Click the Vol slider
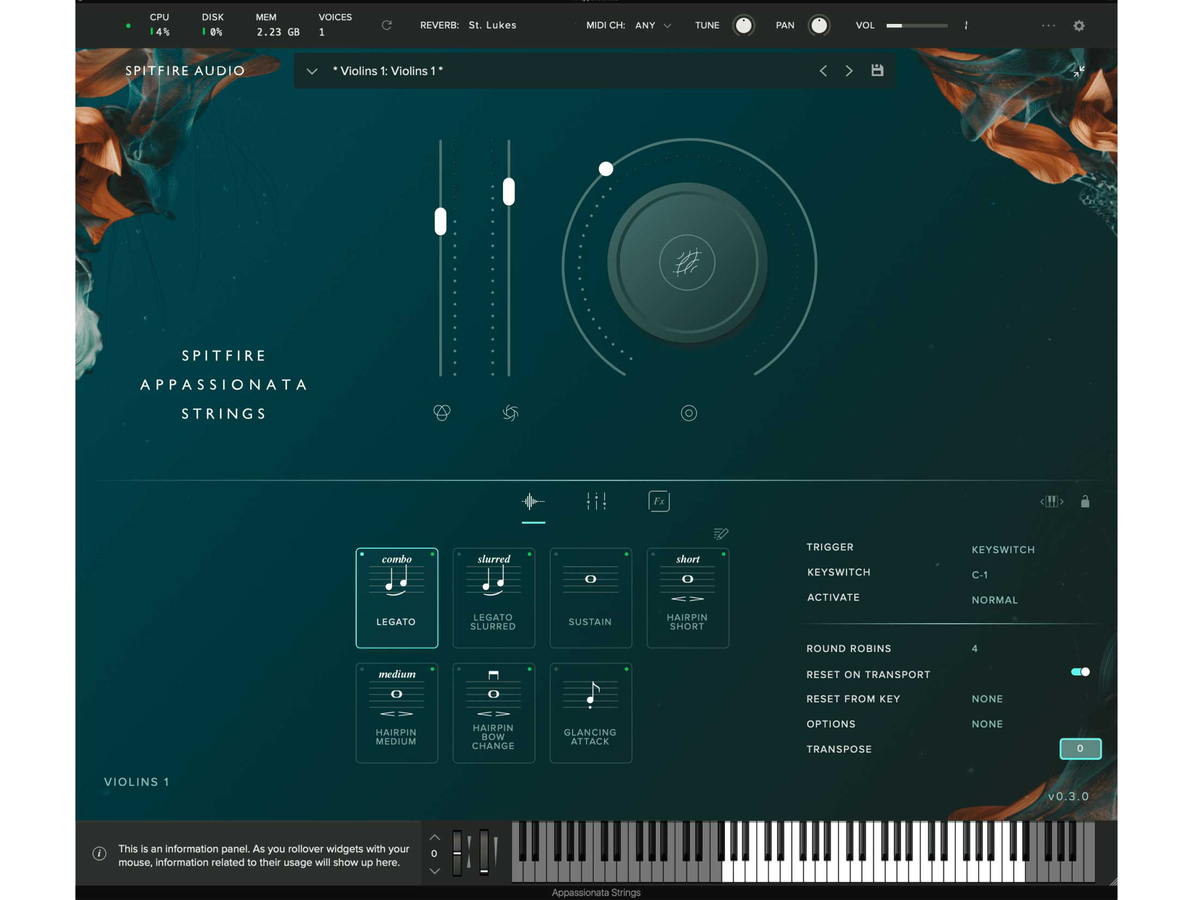Screen dimensions: 1200x900 (917, 25)
